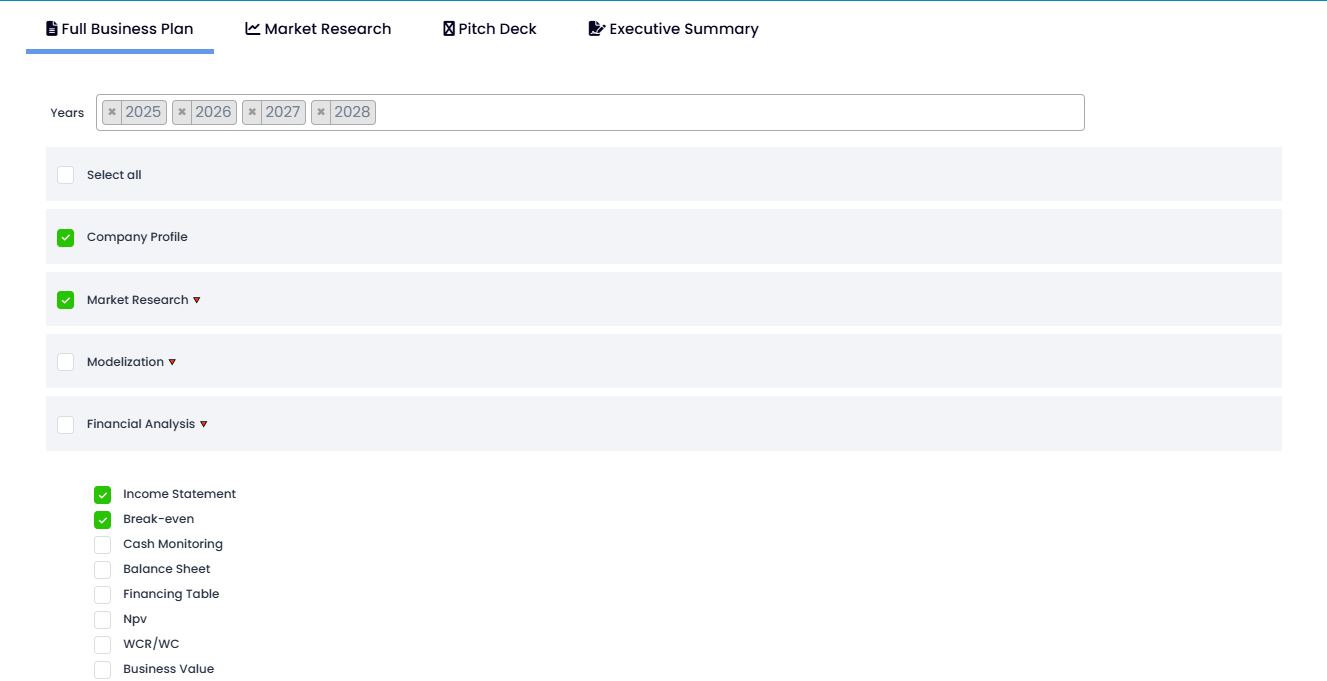1327x681 pixels.
Task: Remove the 2028 year tag
Action: pos(321,112)
